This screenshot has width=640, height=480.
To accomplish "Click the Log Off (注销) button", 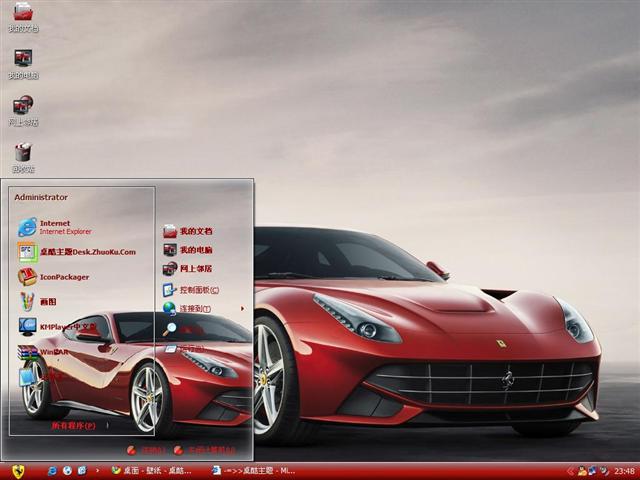I will [146, 450].
